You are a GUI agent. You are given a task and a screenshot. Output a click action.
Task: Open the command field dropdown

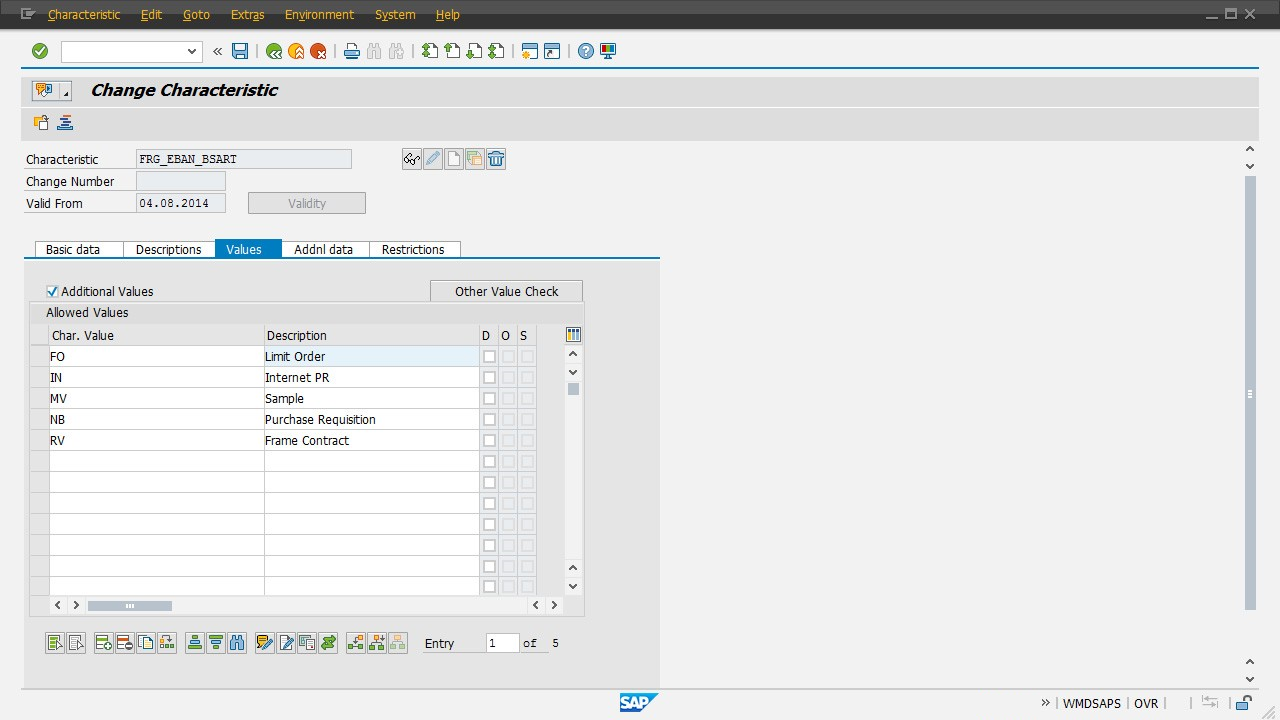pos(192,51)
